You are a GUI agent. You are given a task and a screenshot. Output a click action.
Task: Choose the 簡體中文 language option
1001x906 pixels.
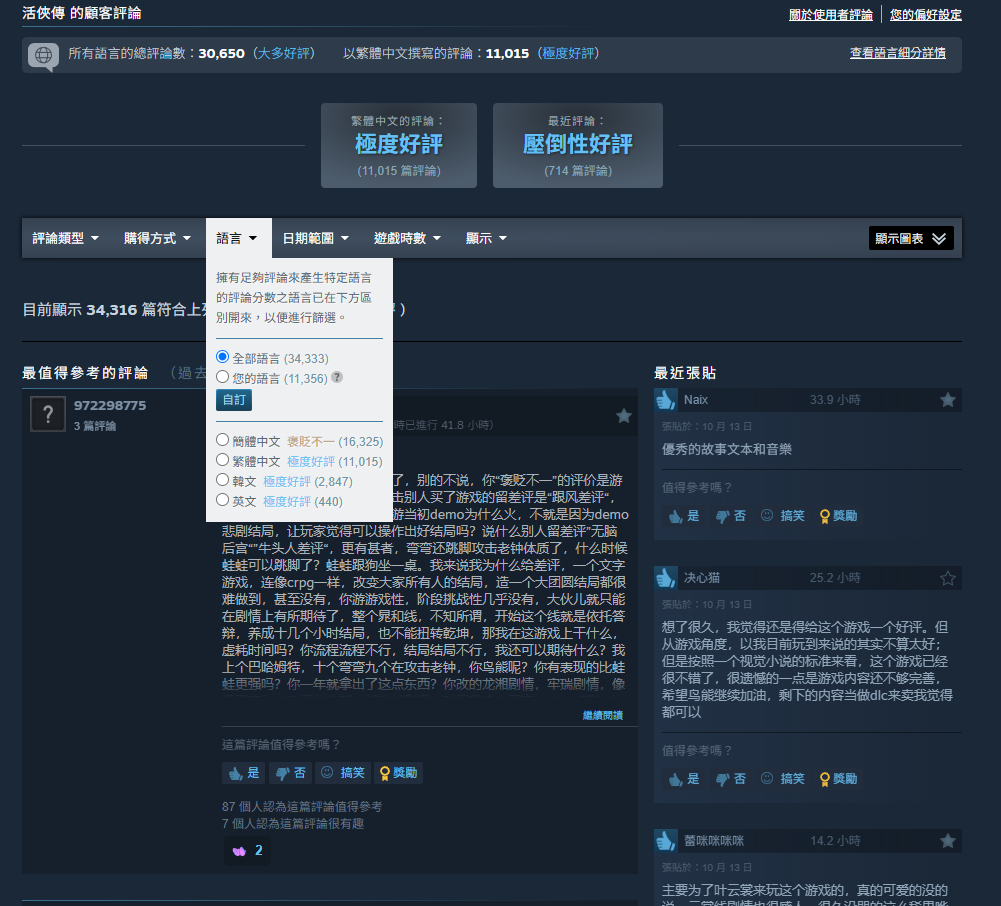[223, 440]
